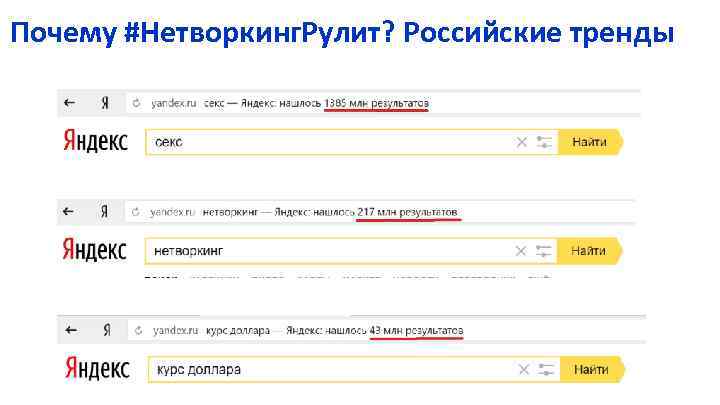
Task: Click address text showing 1385 млн результатов
Action: 377,103
